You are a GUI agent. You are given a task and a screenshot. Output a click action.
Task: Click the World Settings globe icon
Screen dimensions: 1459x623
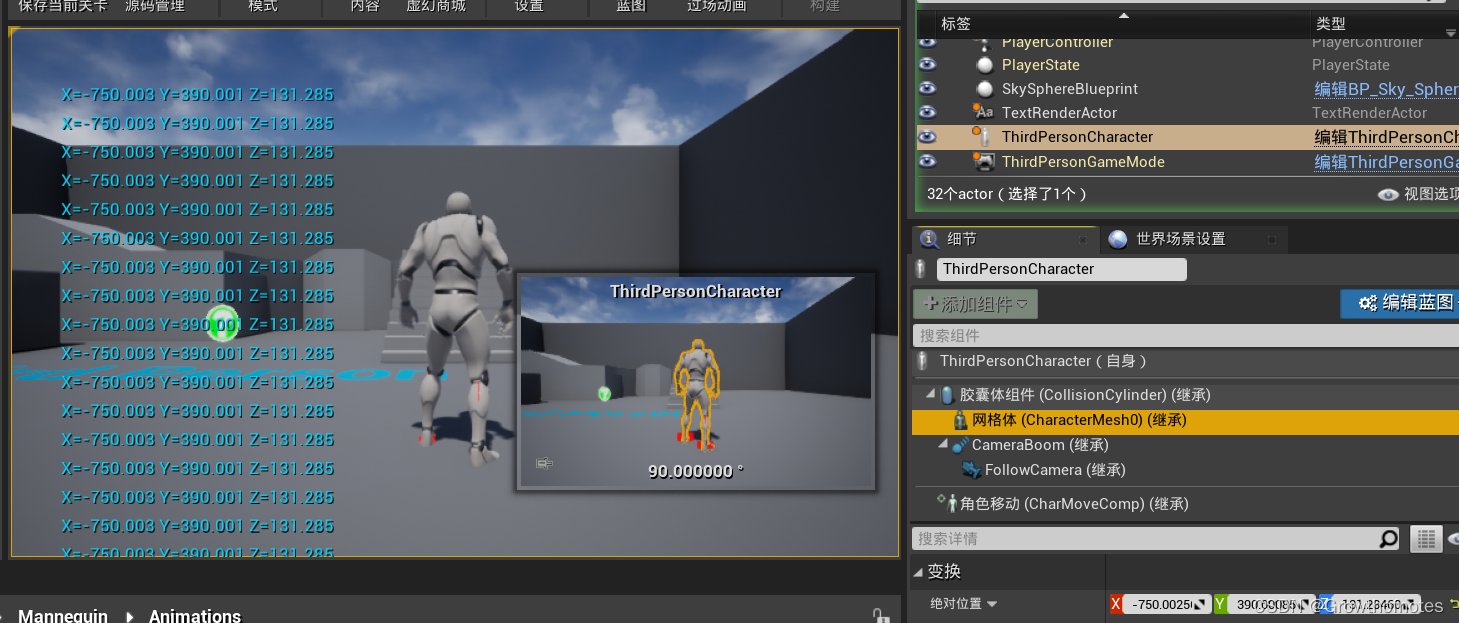pos(1118,239)
